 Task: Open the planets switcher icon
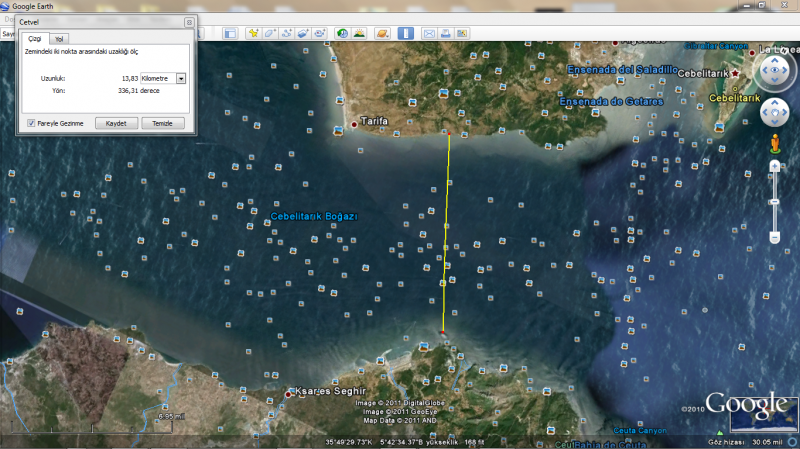click(x=381, y=33)
